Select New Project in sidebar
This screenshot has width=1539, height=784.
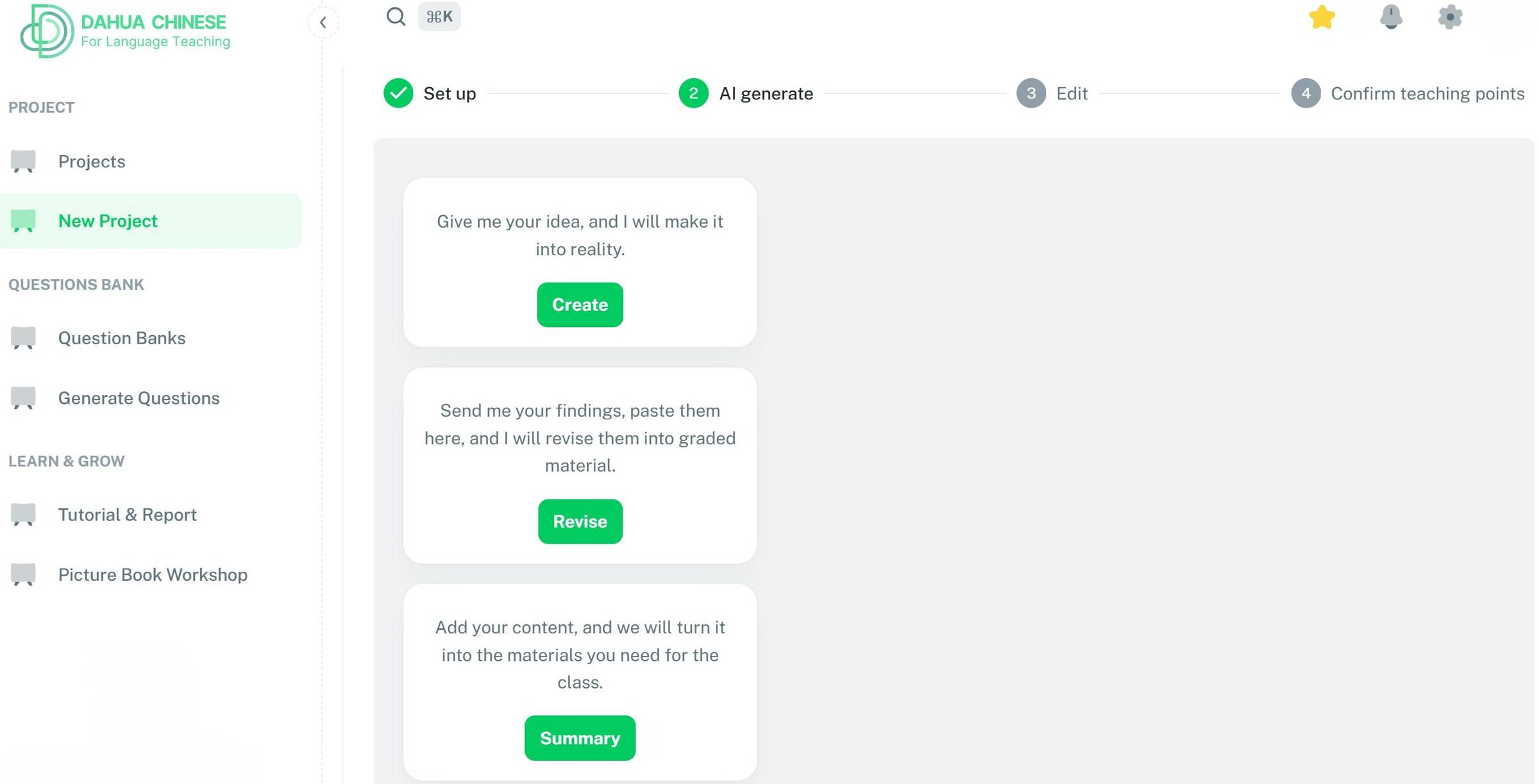tap(151, 221)
